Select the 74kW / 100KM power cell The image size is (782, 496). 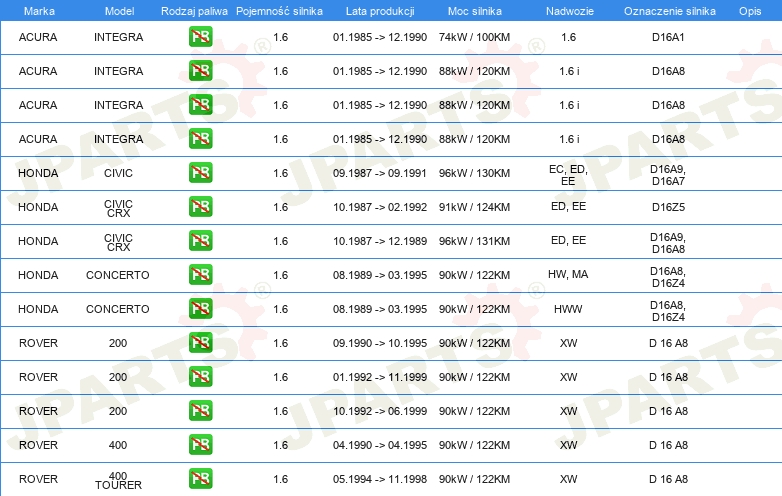pyautogui.click(x=474, y=37)
